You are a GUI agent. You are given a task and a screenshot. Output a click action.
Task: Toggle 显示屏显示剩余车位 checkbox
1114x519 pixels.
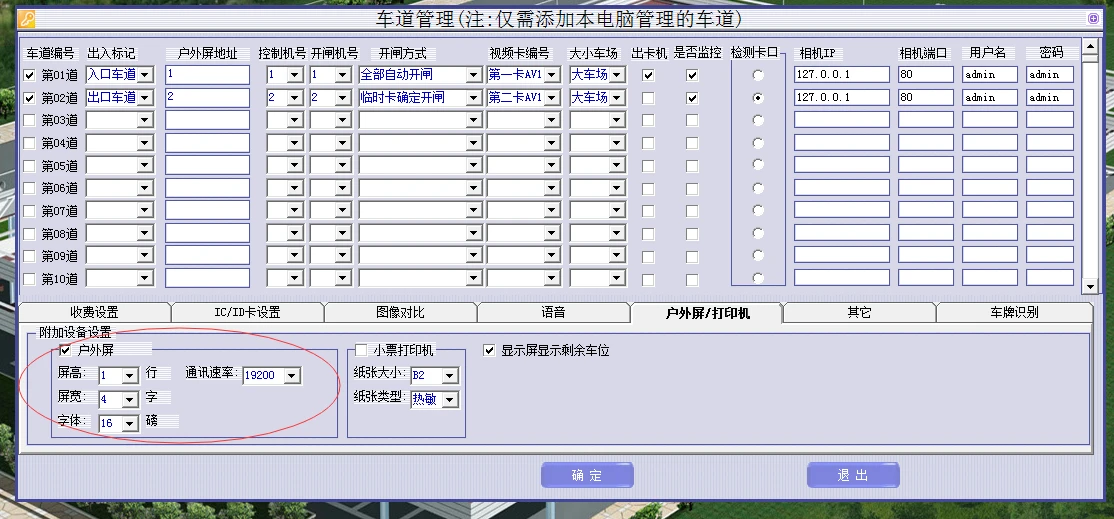pos(489,350)
